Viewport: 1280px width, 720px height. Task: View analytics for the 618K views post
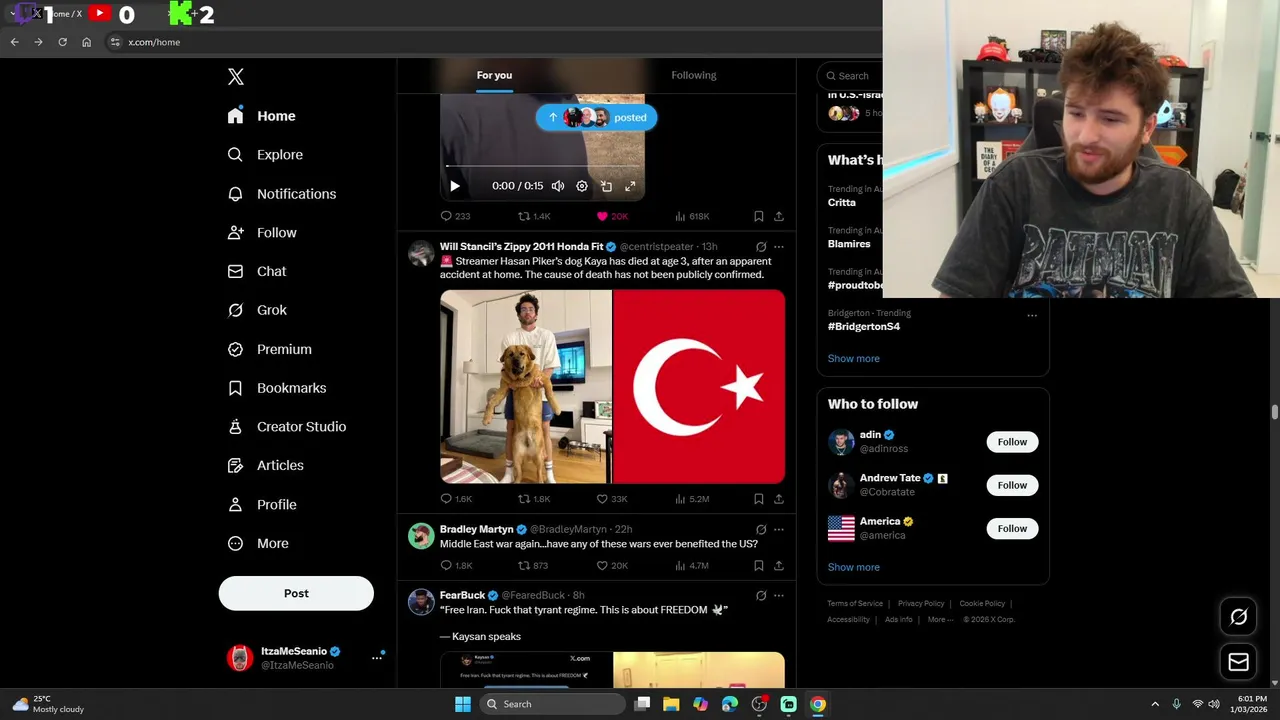(x=692, y=216)
